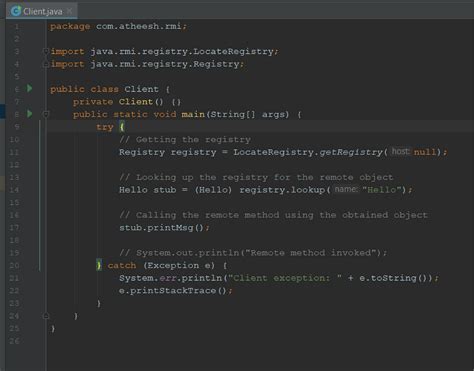Collapse the import block fold marker at line 3

click(x=46, y=51)
